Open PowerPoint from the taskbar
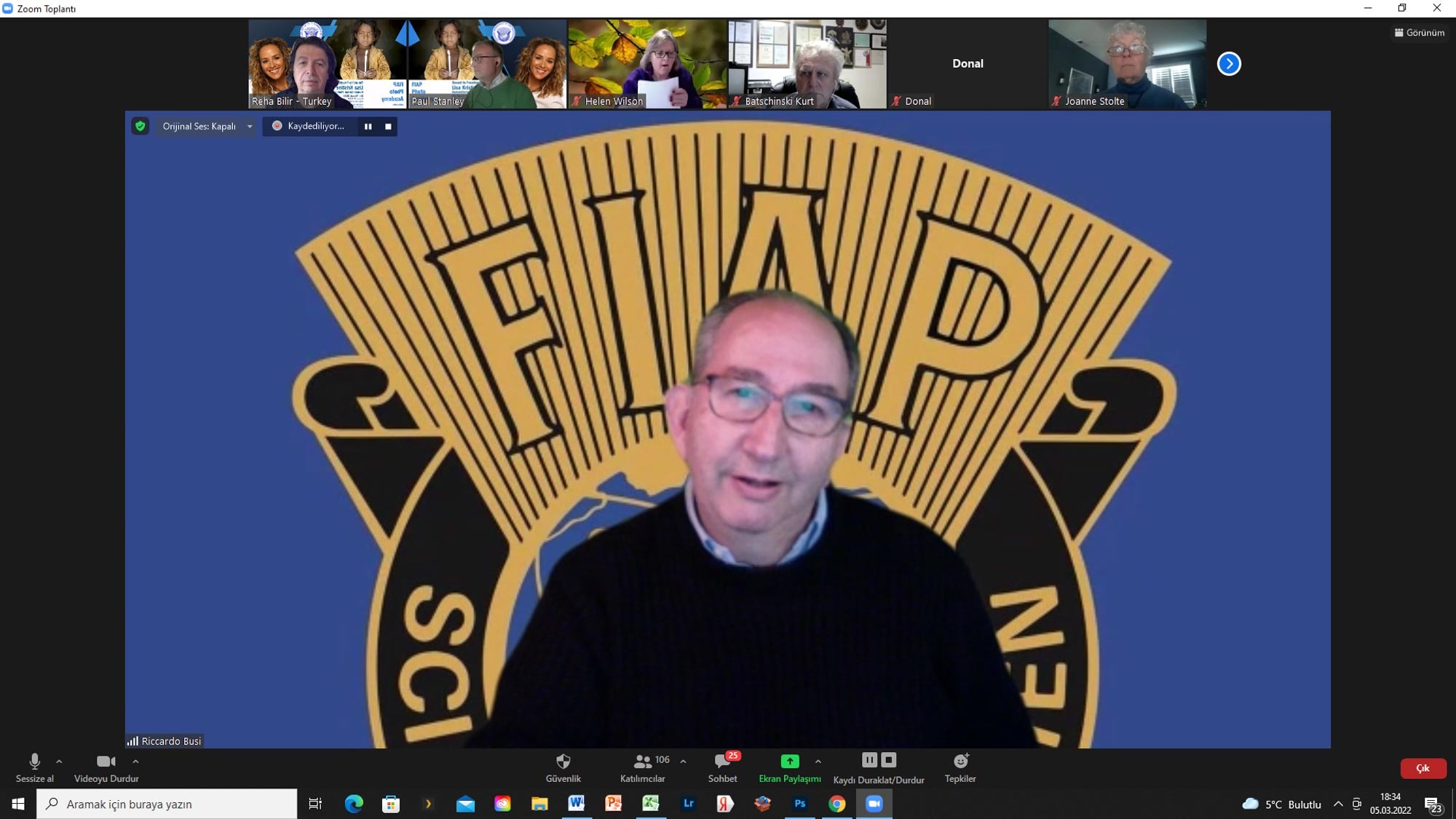The width and height of the screenshot is (1456, 819). point(614,804)
